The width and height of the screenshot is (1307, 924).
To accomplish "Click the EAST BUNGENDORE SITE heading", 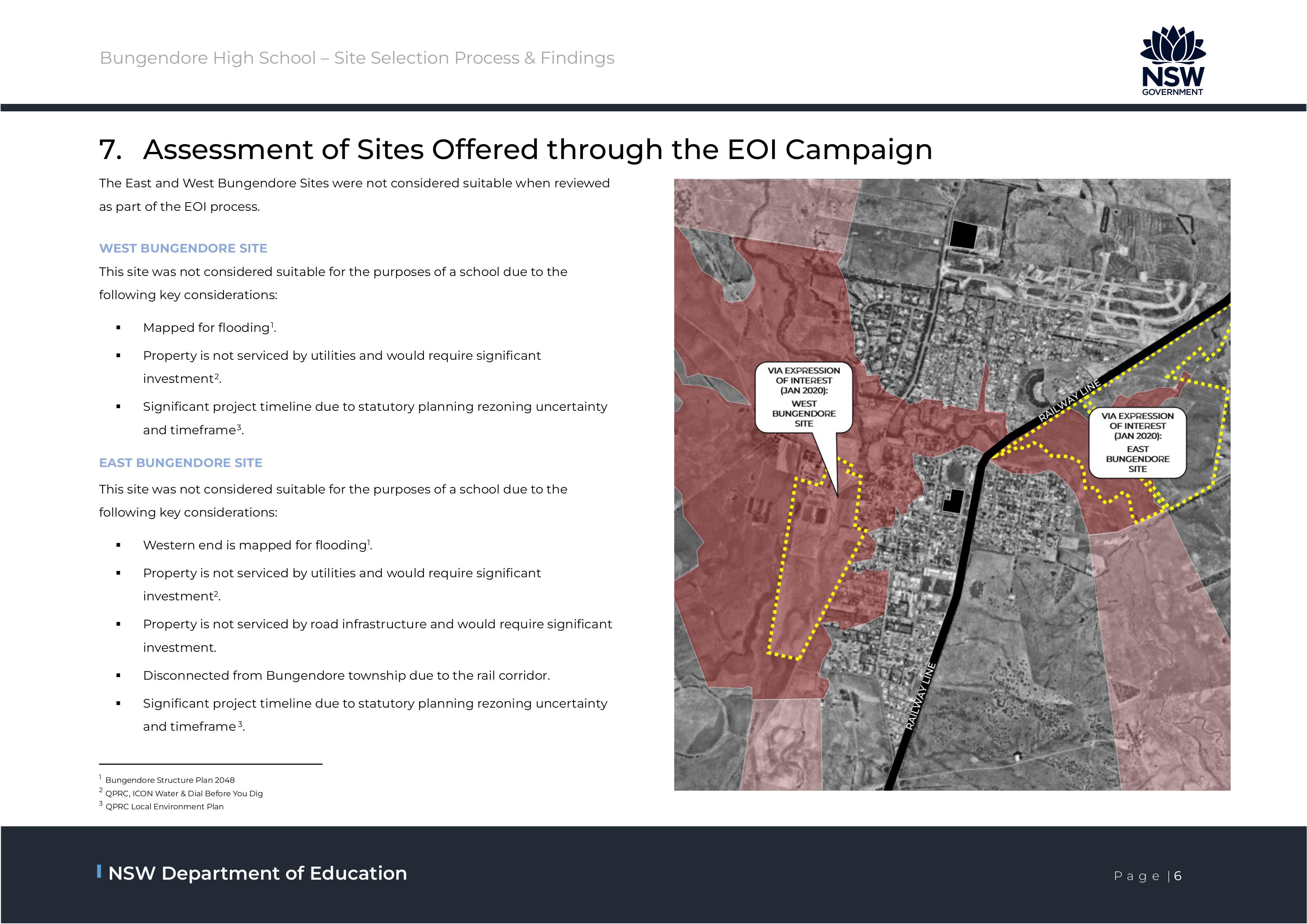I will pyautogui.click(x=180, y=463).
